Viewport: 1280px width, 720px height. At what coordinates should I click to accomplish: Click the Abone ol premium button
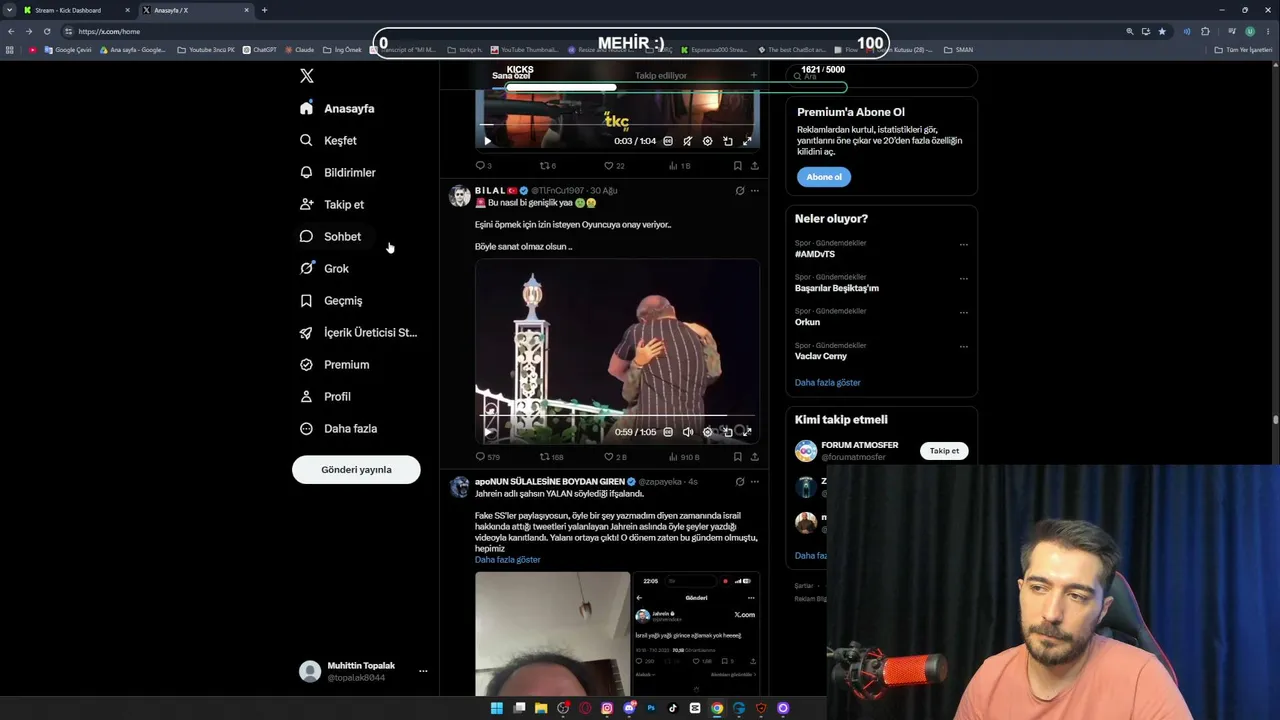click(x=824, y=177)
